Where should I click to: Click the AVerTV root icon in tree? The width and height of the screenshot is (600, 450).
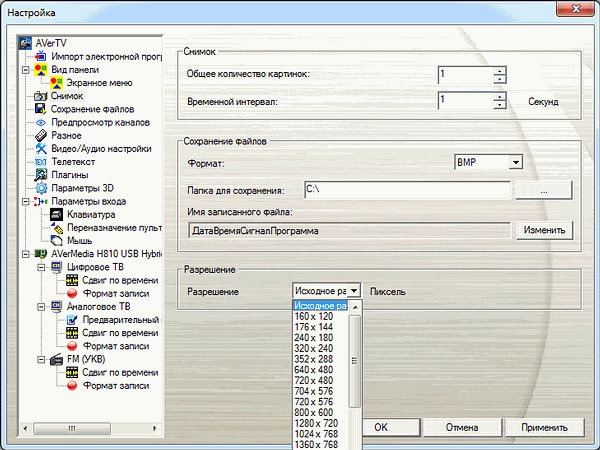(x=25, y=43)
